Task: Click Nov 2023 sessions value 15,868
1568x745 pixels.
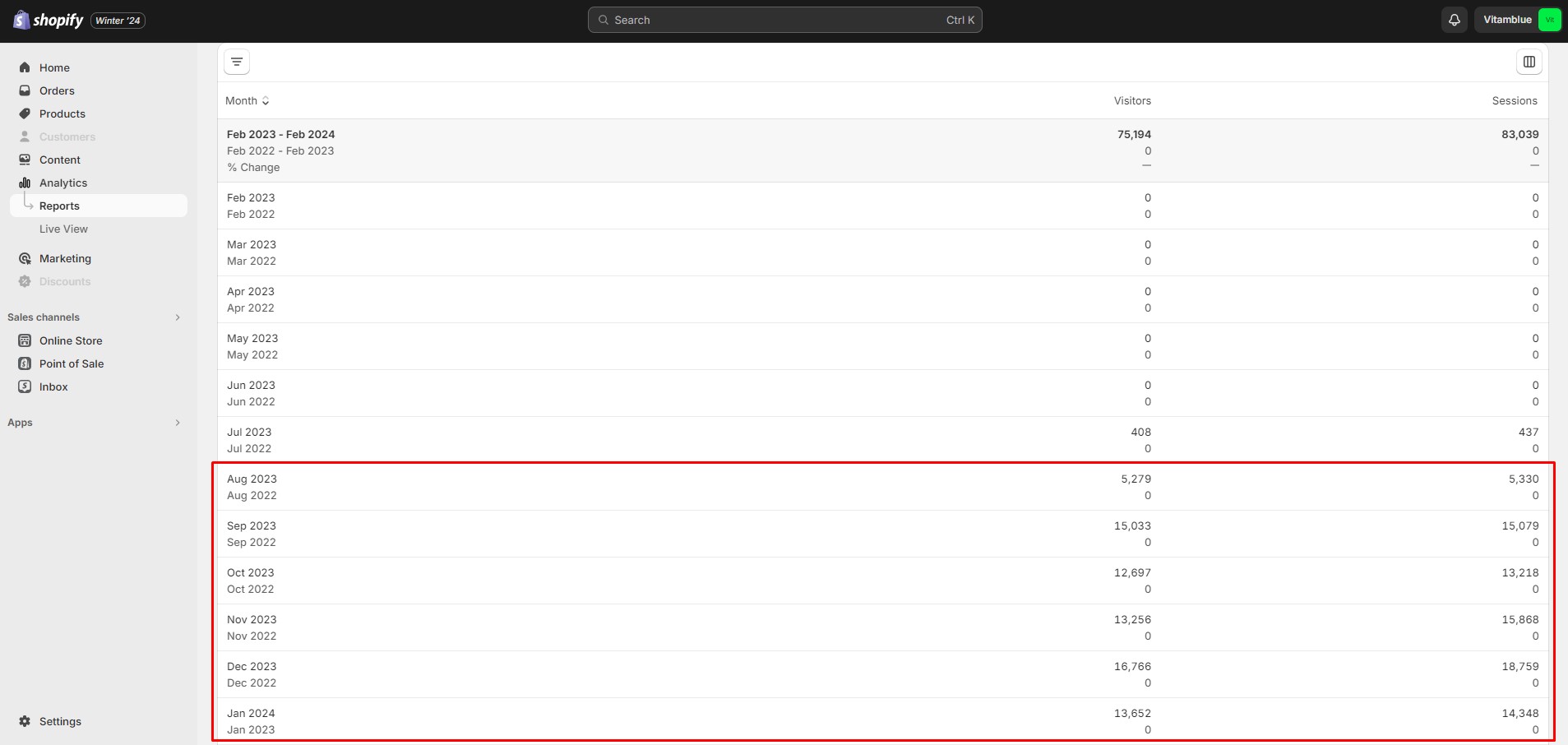Action: click(x=1519, y=619)
